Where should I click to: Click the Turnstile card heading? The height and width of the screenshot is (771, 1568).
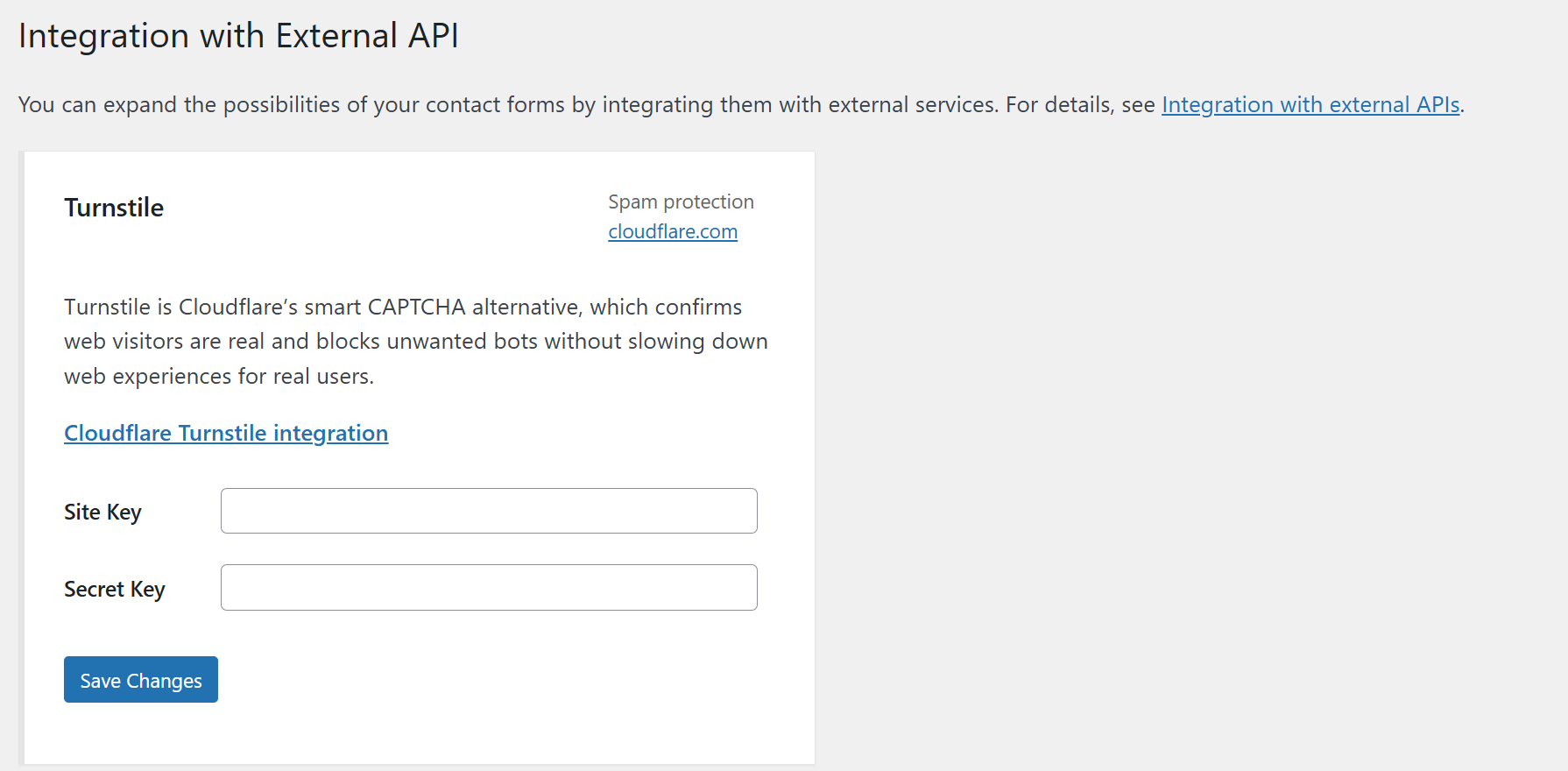(x=114, y=208)
